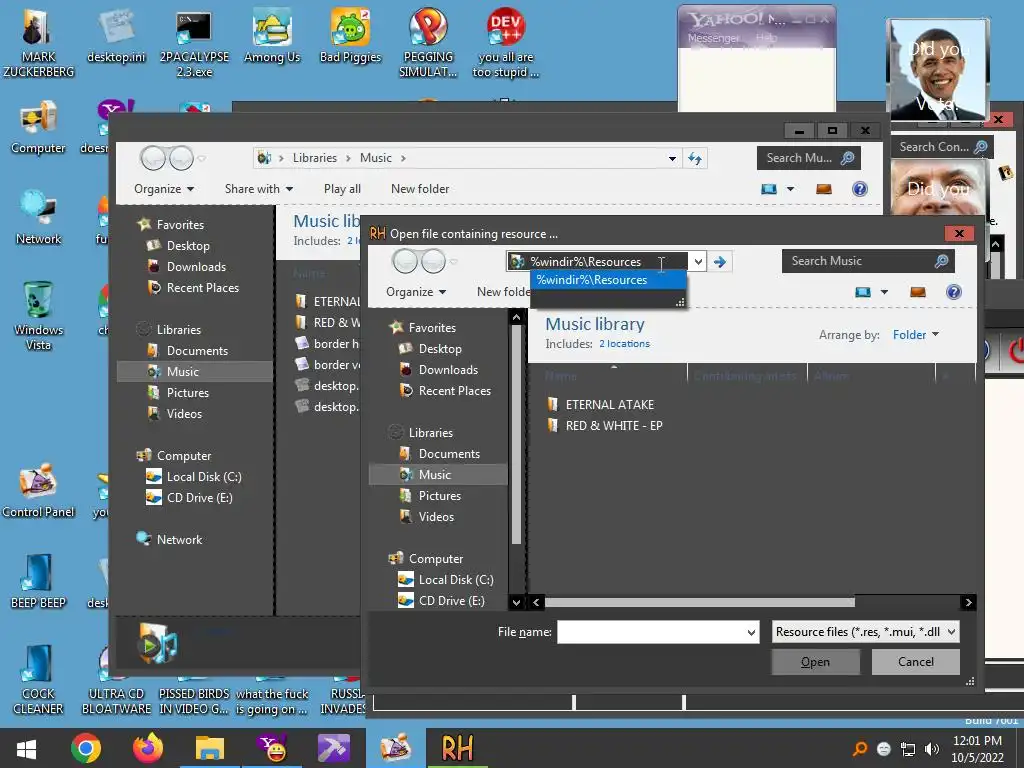Open the BEEP BEEP desktop icon

38,582
